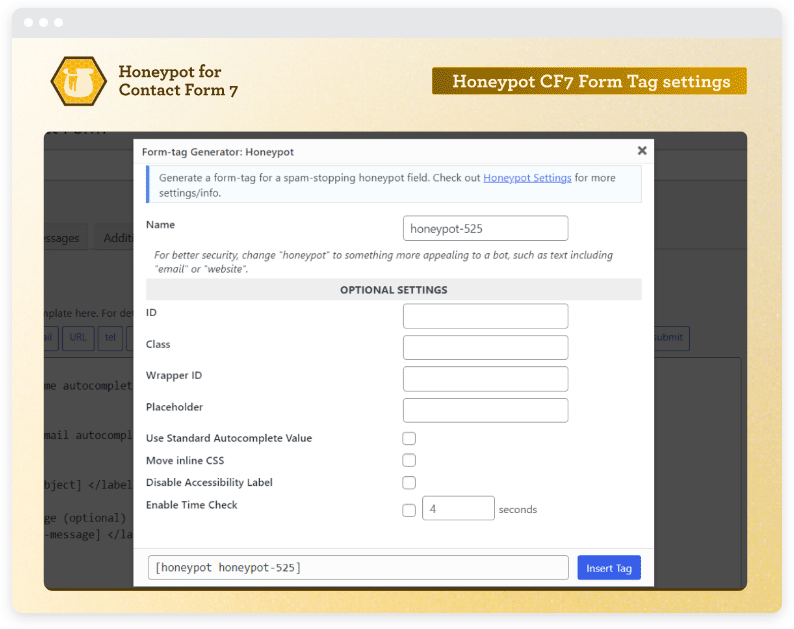Click the generated honeypot tag field
The image size is (794, 629).
tap(358, 568)
